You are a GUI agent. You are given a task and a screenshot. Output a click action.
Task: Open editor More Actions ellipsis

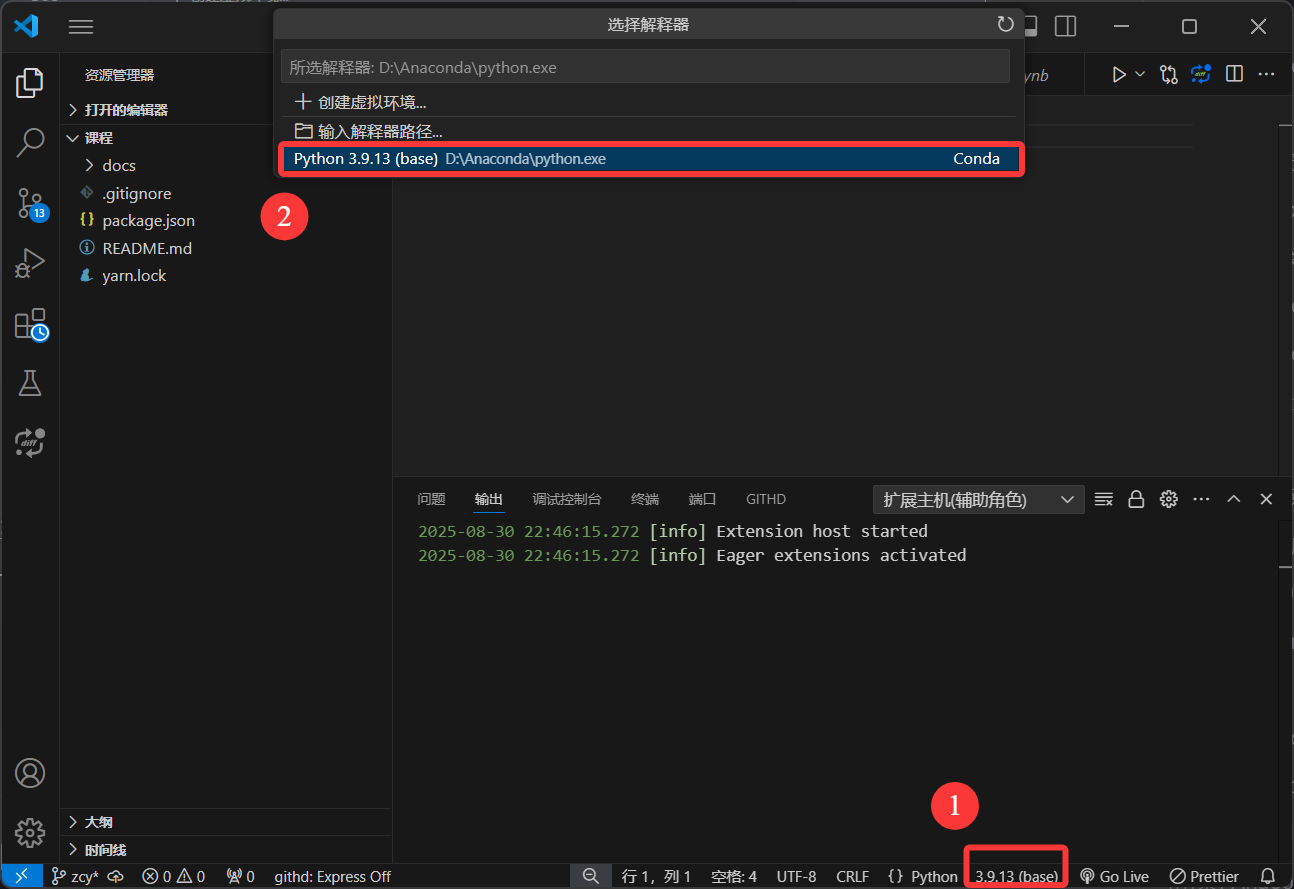(x=1266, y=74)
